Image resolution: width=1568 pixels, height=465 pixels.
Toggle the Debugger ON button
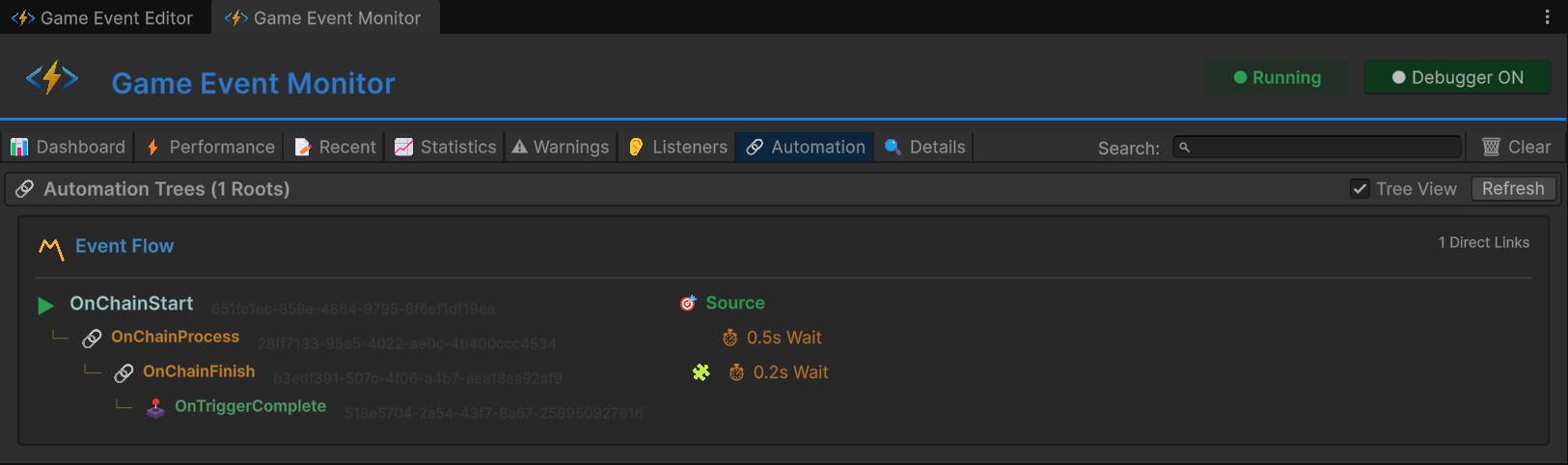pyautogui.click(x=1456, y=78)
